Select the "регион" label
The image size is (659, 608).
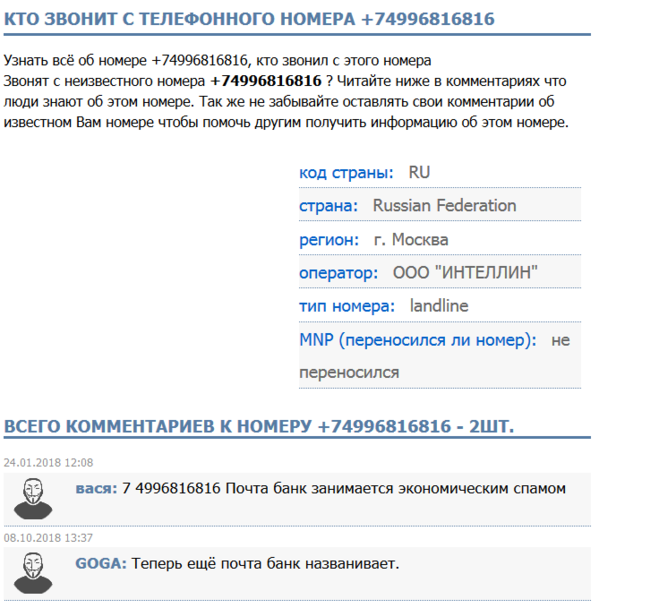[x=328, y=240]
